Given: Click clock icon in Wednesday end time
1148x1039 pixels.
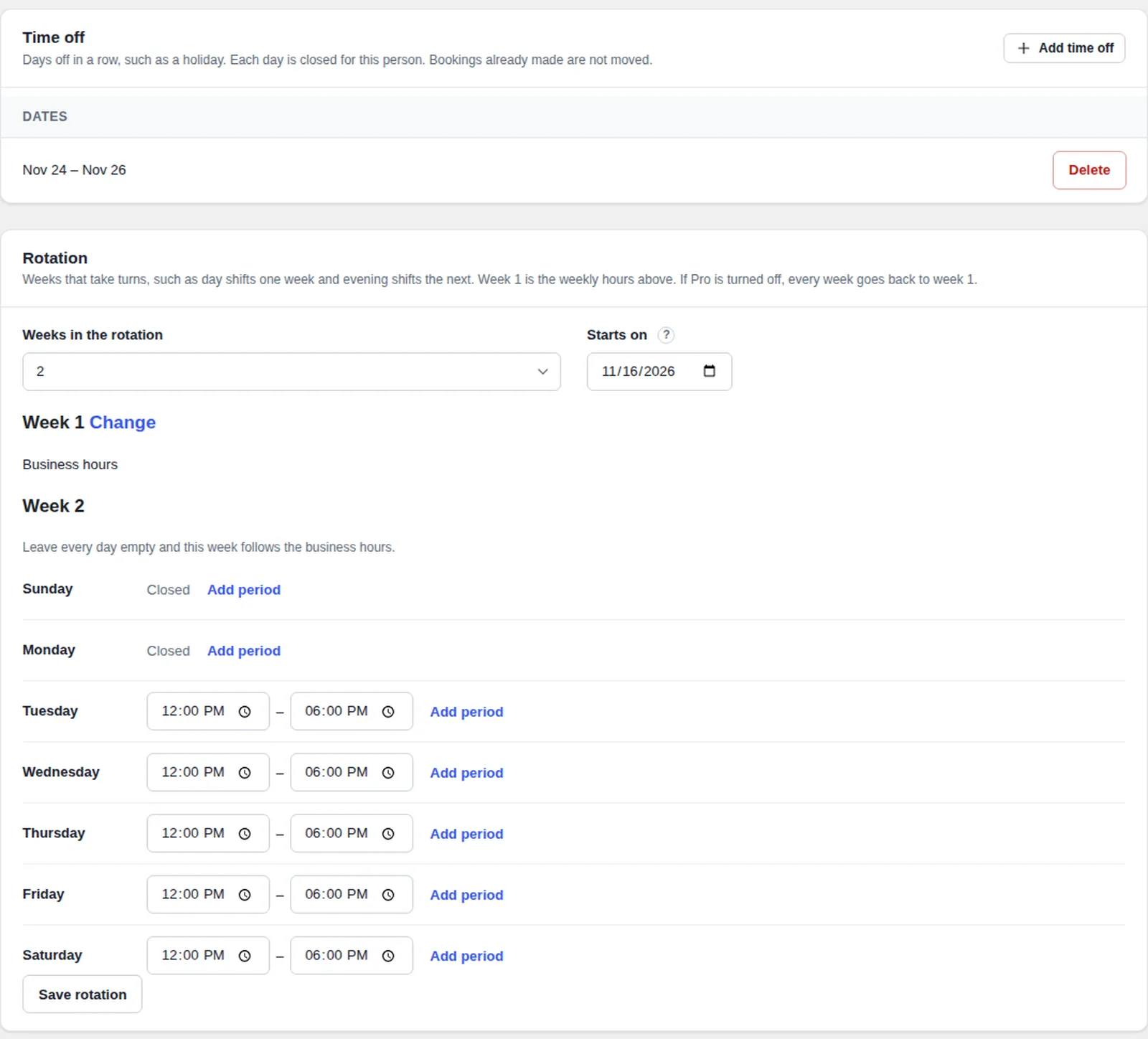Looking at the screenshot, I should 388,773.
